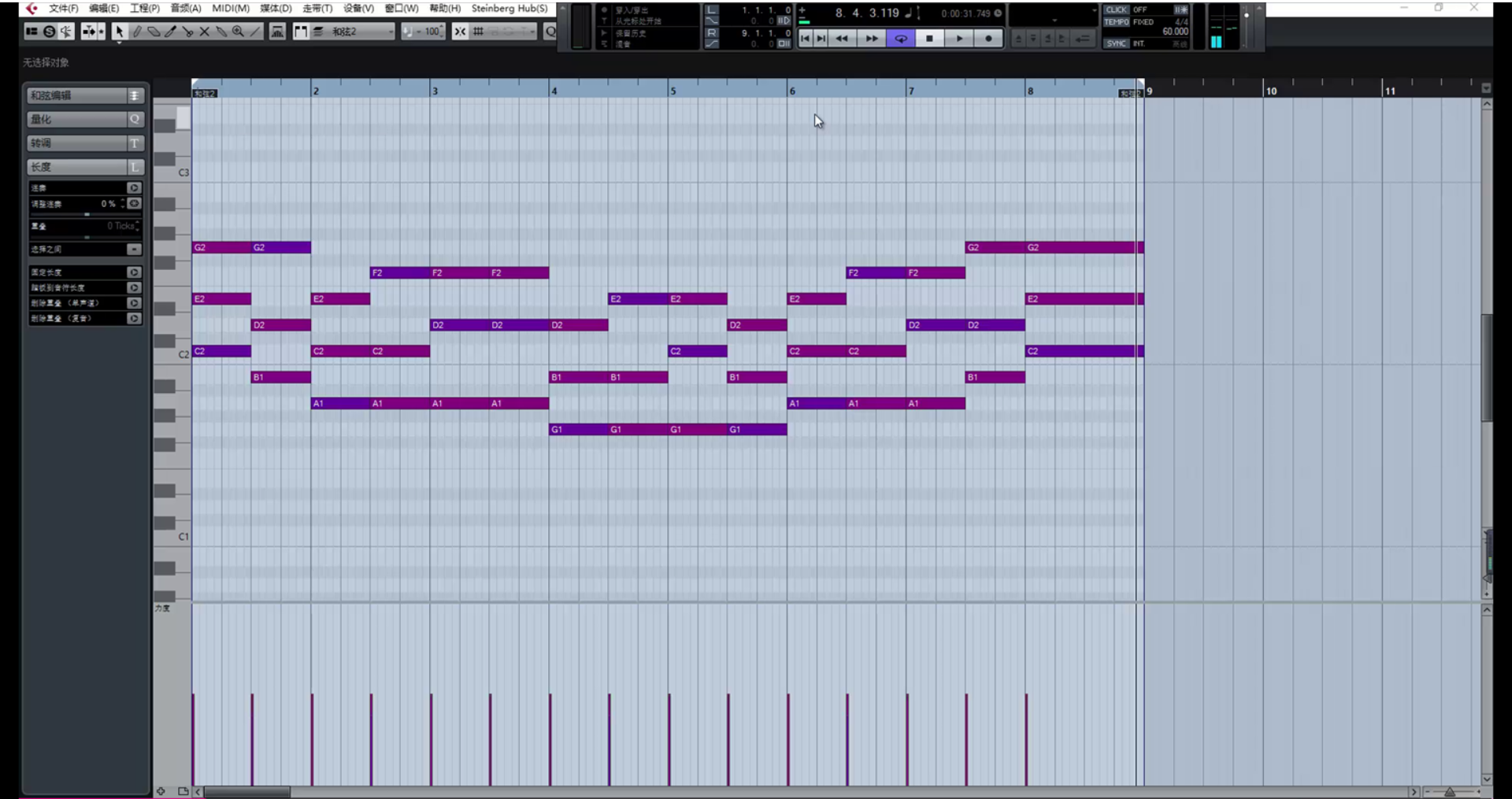
Task: Apply the 连奏 legato arrow button
Action: coord(134,188)
